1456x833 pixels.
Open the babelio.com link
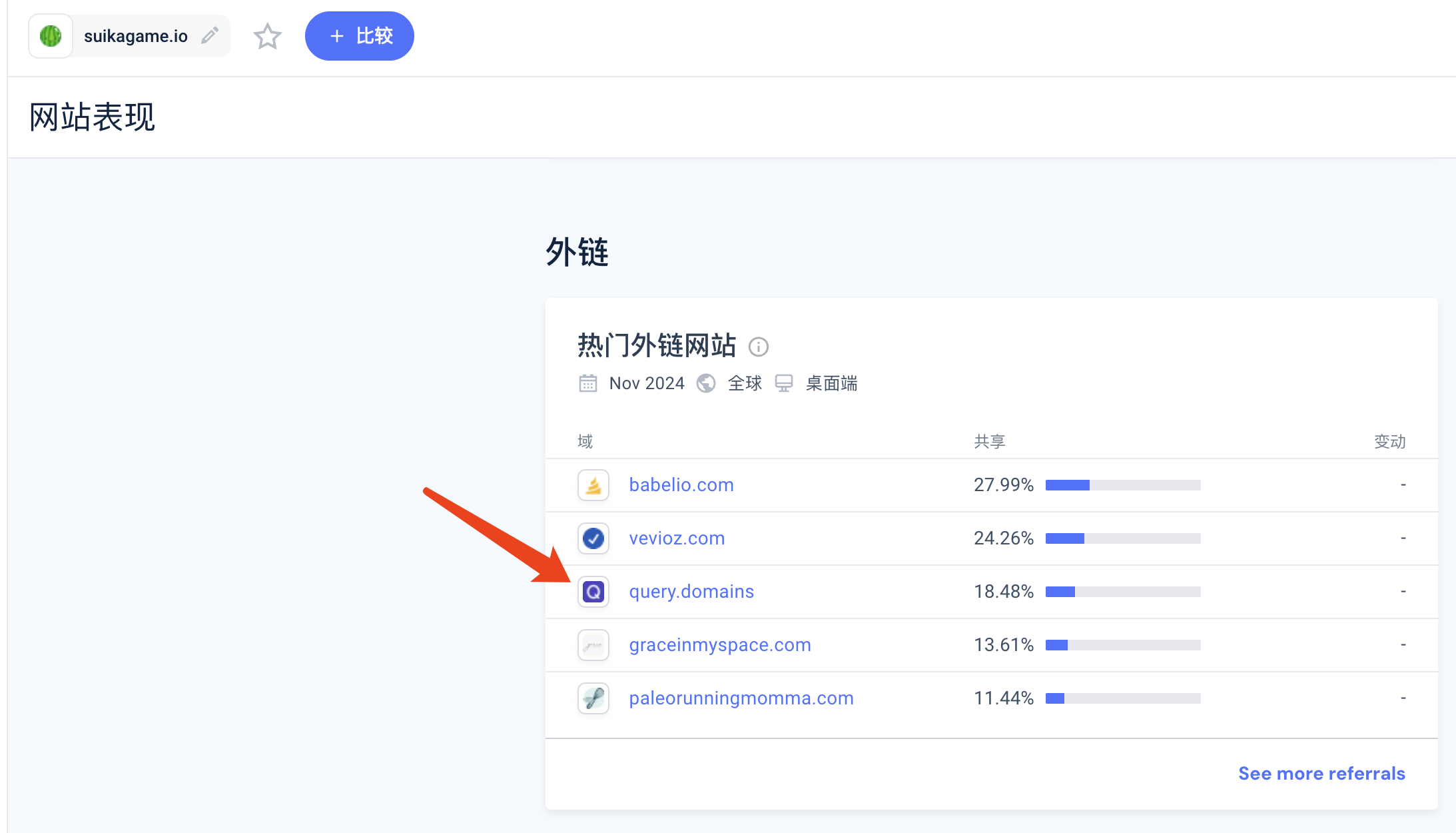[x=681, y=485]
